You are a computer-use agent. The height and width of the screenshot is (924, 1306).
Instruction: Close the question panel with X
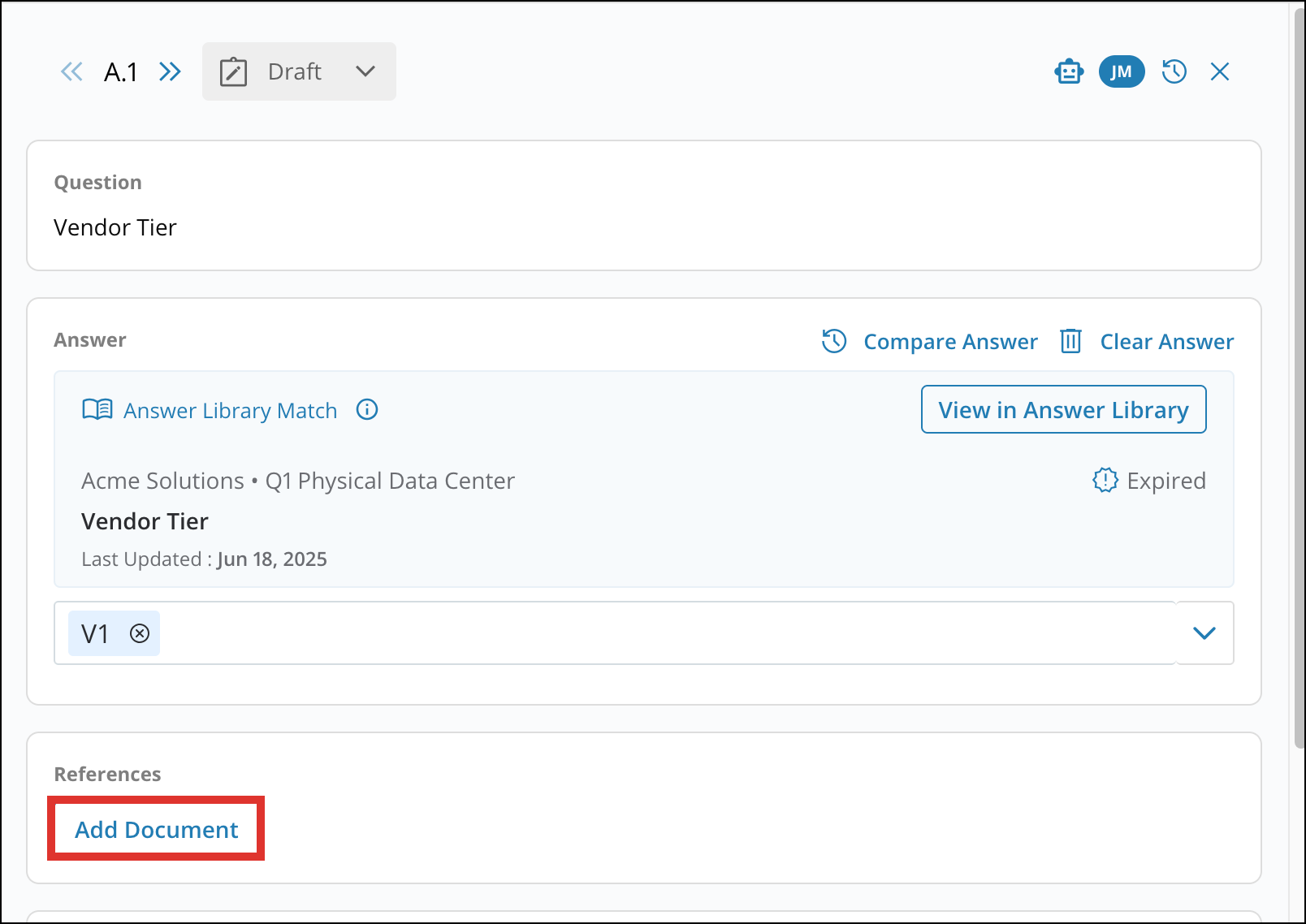pyautogui.click(x=1219, y=71)
